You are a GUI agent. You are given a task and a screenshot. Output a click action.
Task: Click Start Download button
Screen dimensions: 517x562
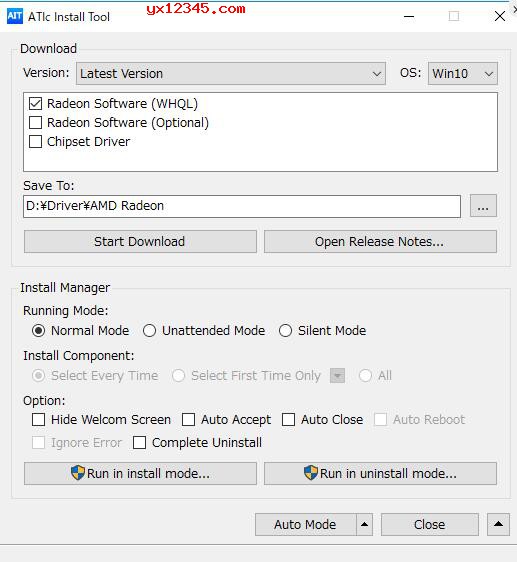140,242
